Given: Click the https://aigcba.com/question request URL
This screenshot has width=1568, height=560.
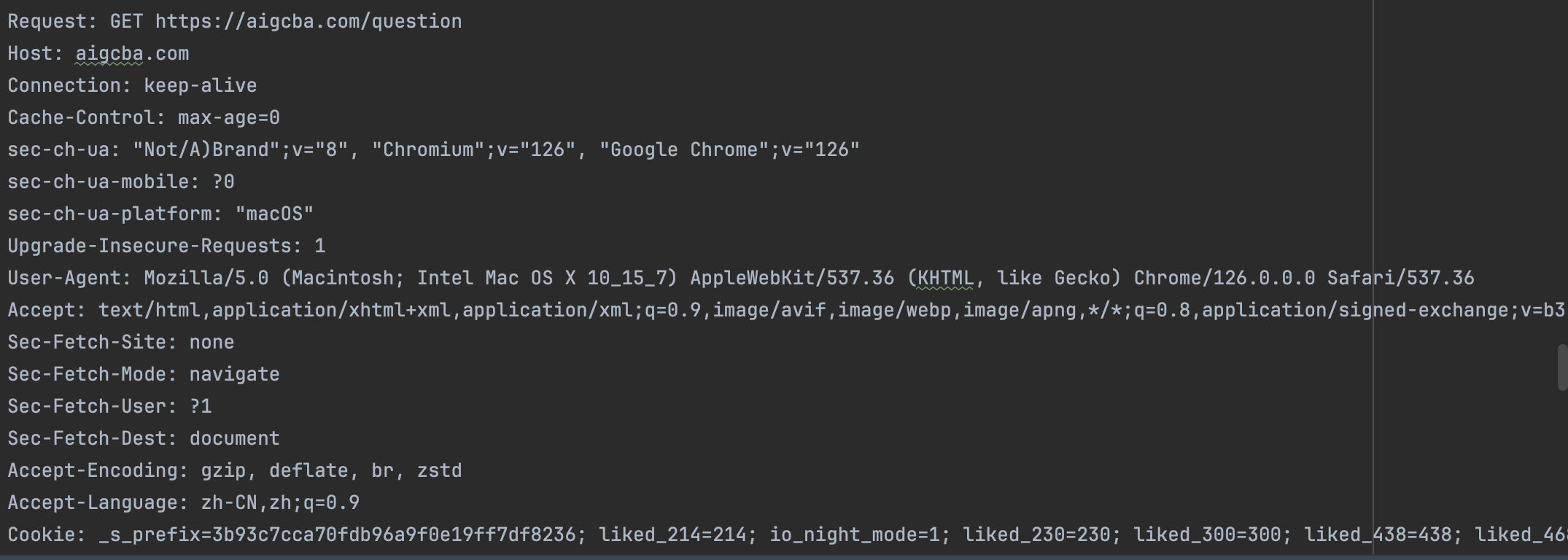Looking at the screenshot, I should [308, 22].
